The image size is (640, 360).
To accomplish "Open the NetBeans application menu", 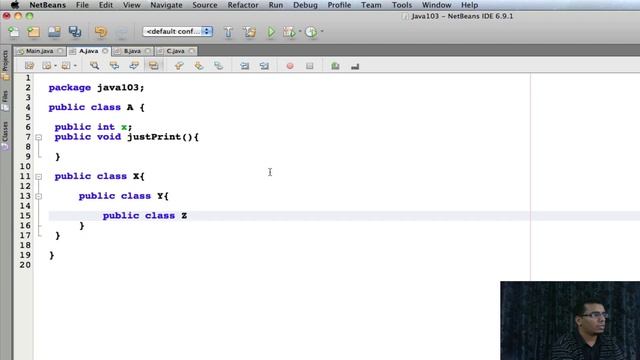I will (47, 5).
